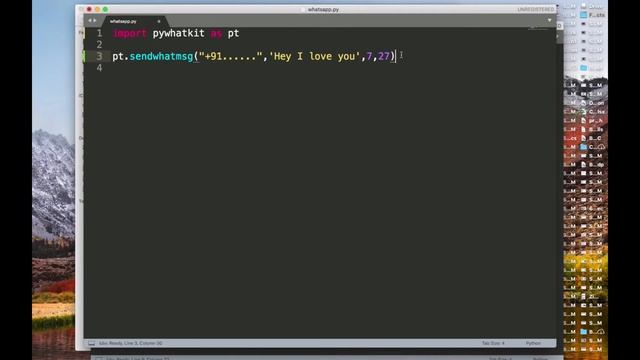Go to previous tab with left arrow
This screenshot has width=640, height=360.
pyautogui.click(x=90, y=20)
